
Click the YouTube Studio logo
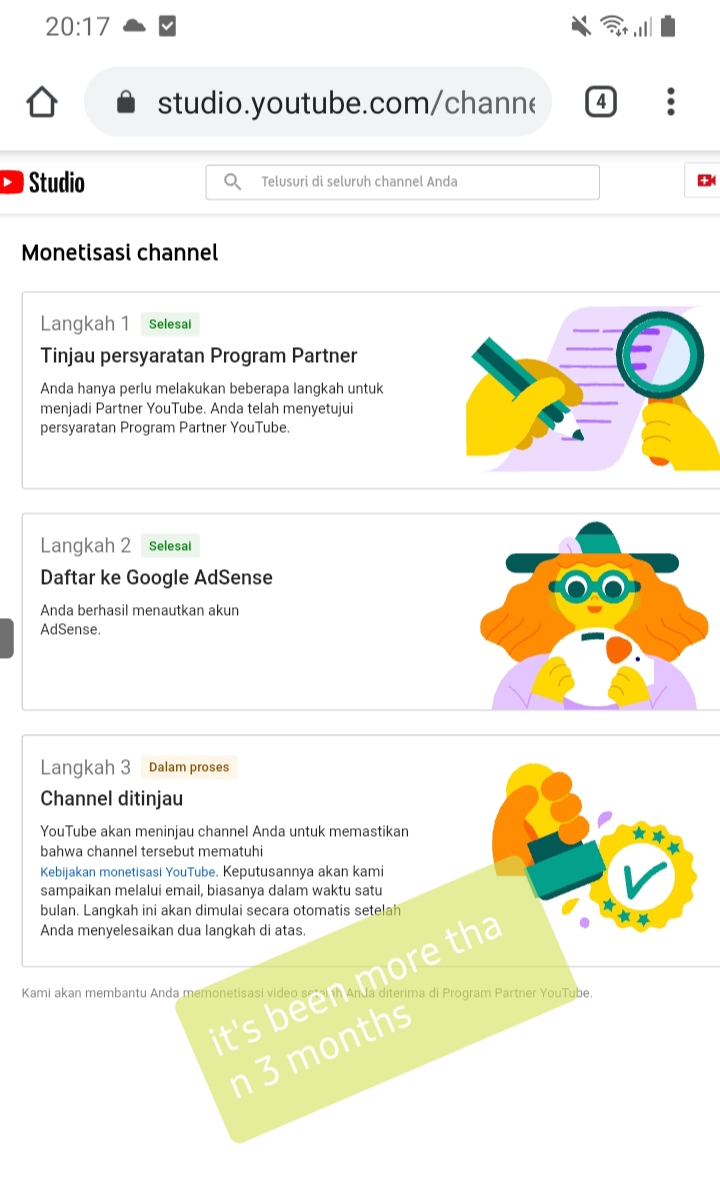coord(43,182)
